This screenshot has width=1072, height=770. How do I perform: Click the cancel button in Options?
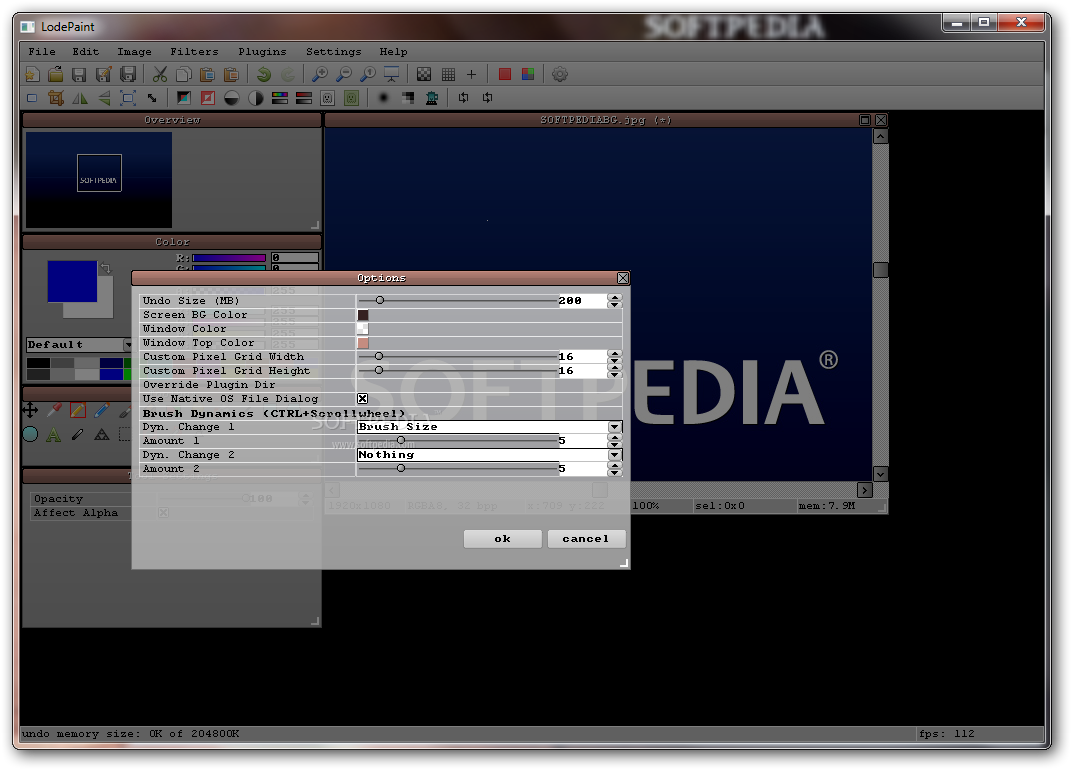pos(586,539)
